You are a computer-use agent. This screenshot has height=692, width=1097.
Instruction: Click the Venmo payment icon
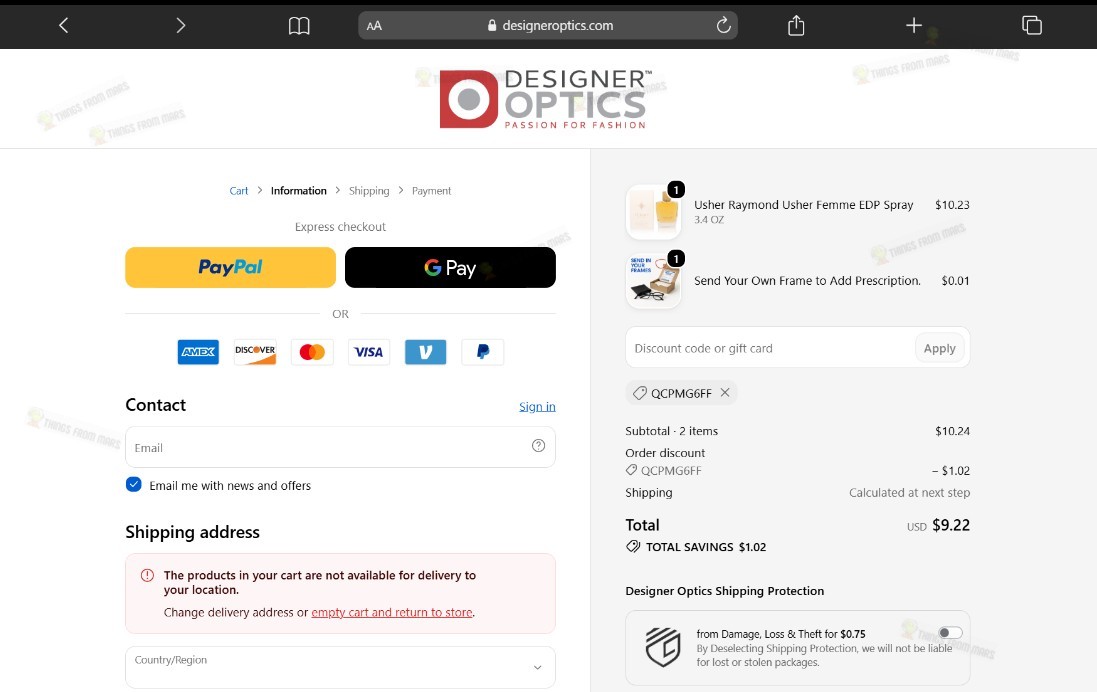coord(425,352)
